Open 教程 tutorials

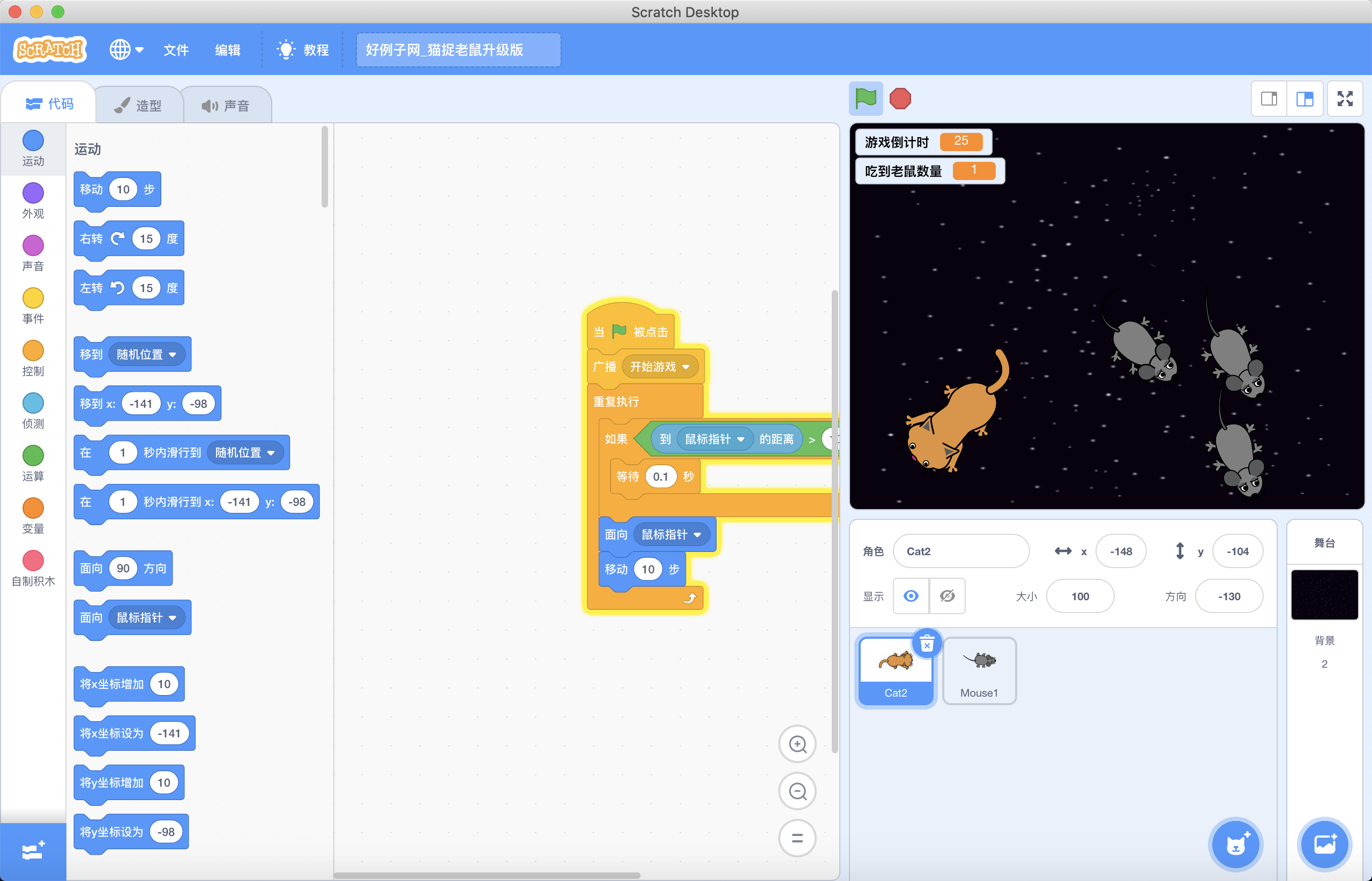pos(303,50)
